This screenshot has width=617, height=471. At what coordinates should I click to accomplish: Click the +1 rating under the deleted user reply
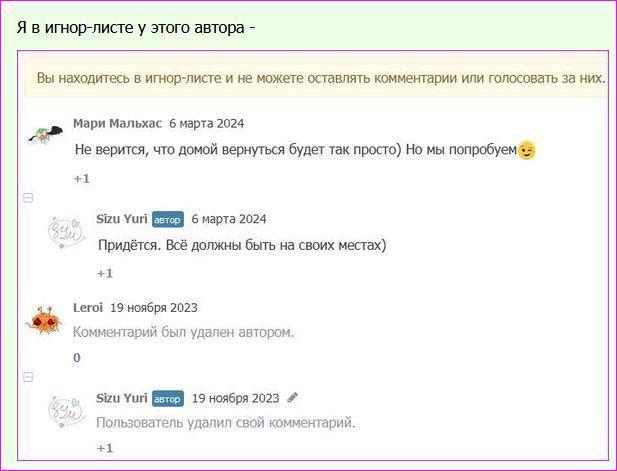click(104, 449)
